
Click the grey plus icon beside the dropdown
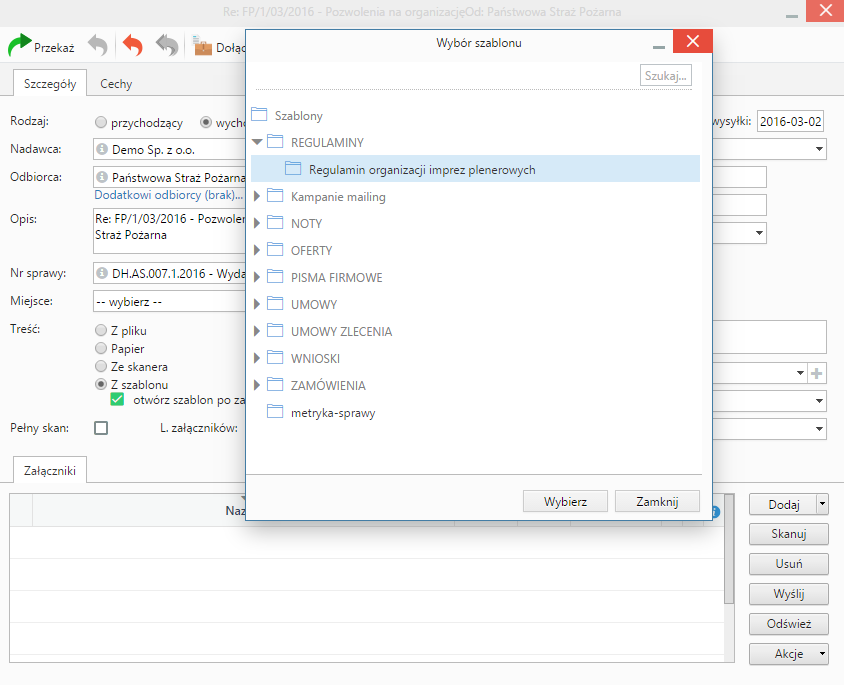(x=817, y=373)
